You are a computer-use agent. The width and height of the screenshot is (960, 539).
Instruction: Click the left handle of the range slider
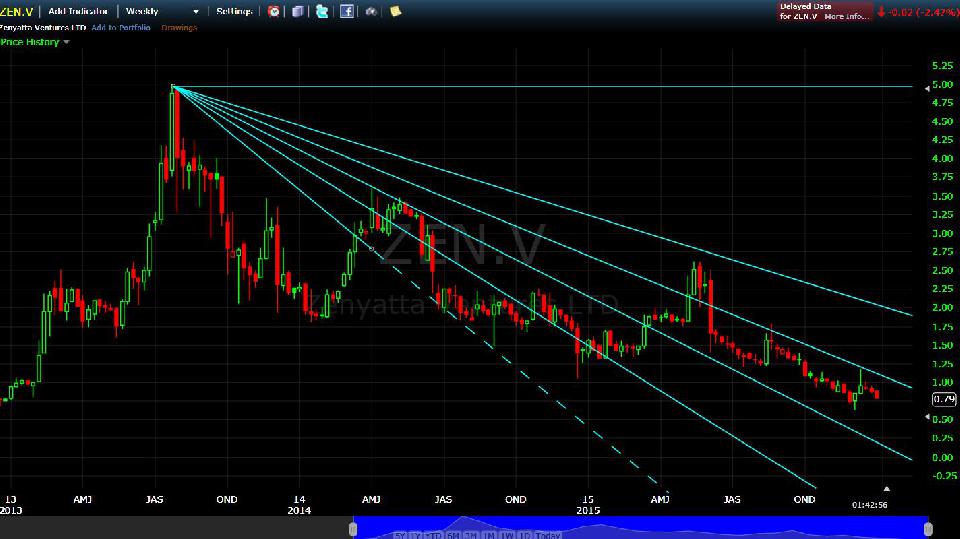[x=353, y=527]
